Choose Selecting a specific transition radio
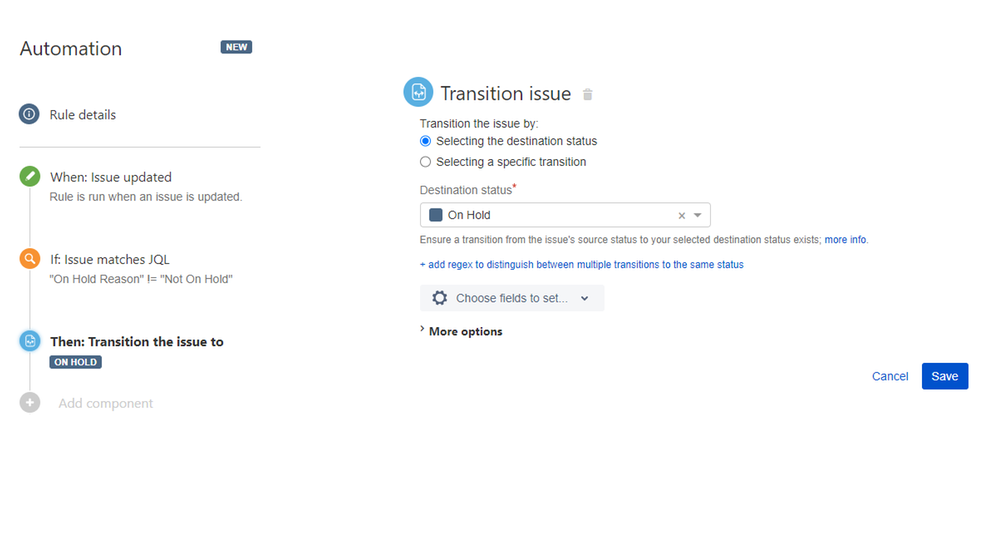 [x=425, y=162]
